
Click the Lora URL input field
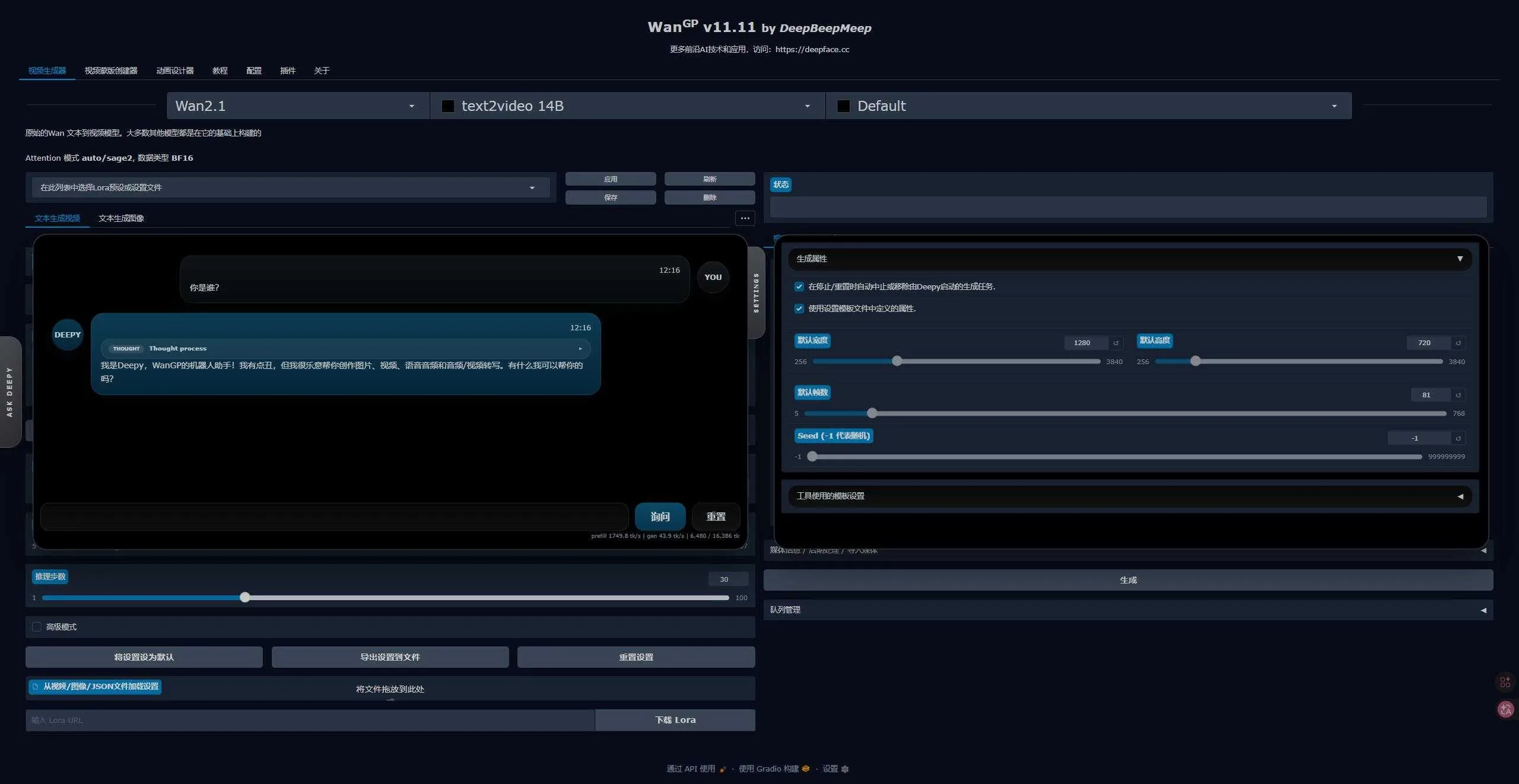click(x=309, y=719)
